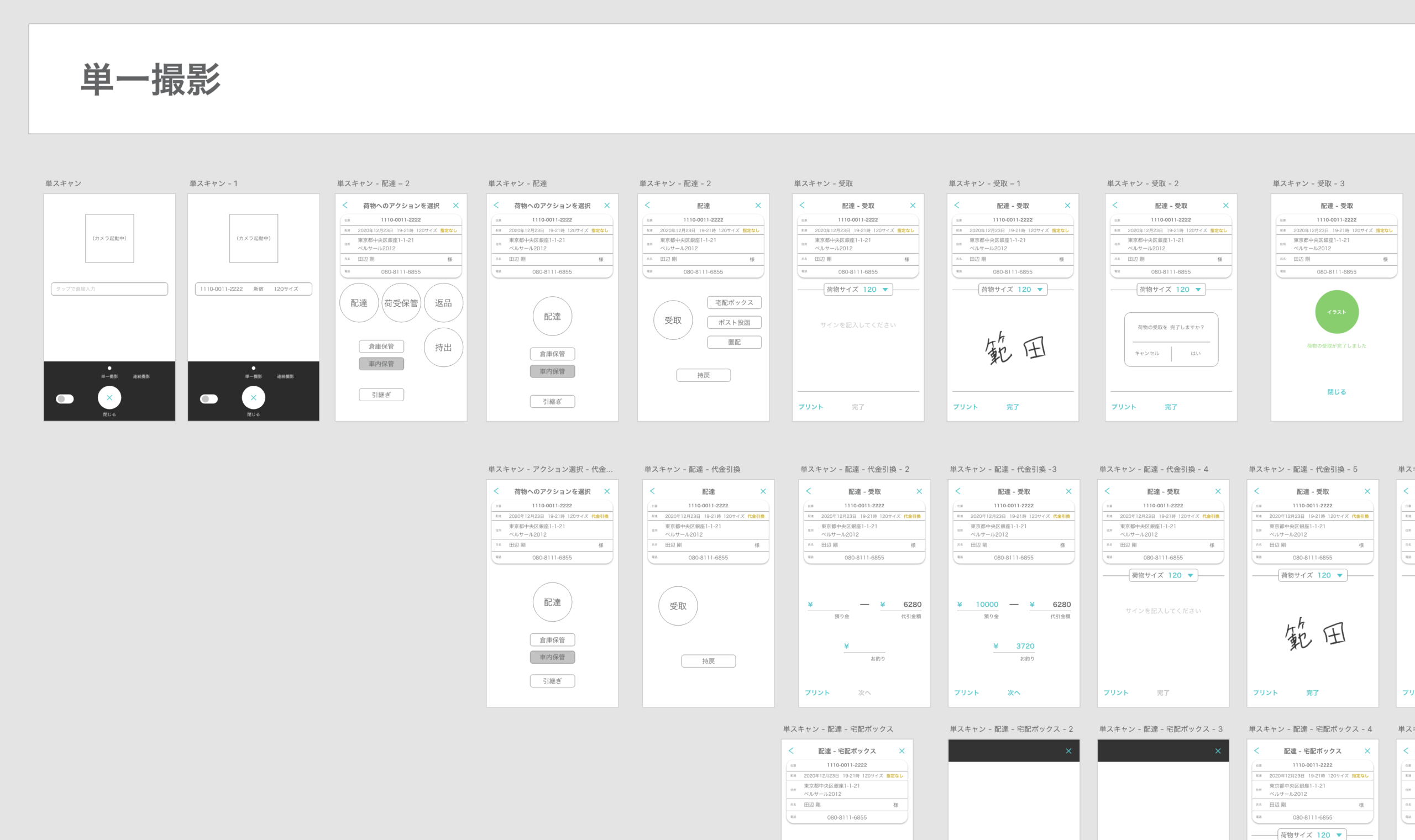This screenshot has height=840, width=1415.
Task: Click はい in the confirmation dialog
Action: click(1196, 353)
